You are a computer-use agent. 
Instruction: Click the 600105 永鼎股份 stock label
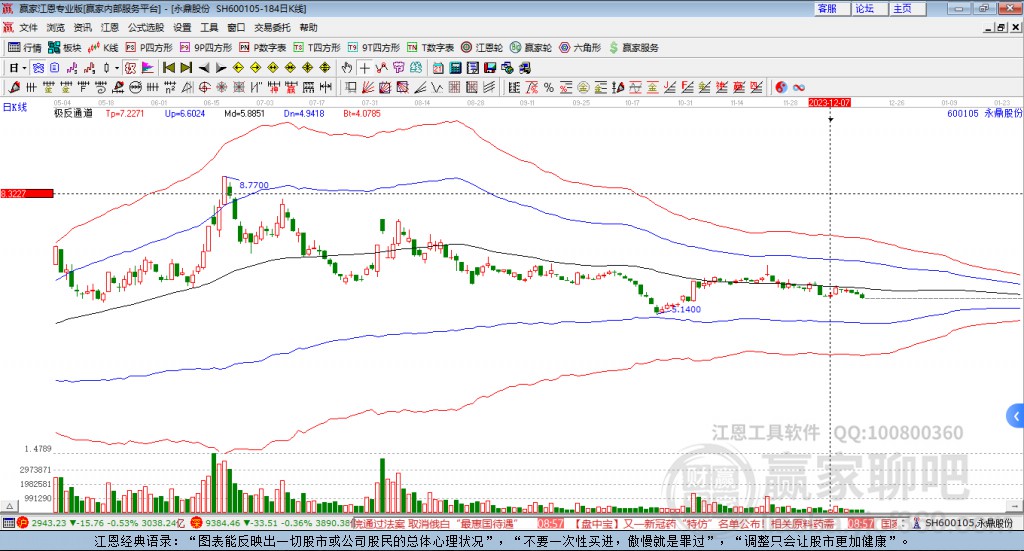point(984,113)
